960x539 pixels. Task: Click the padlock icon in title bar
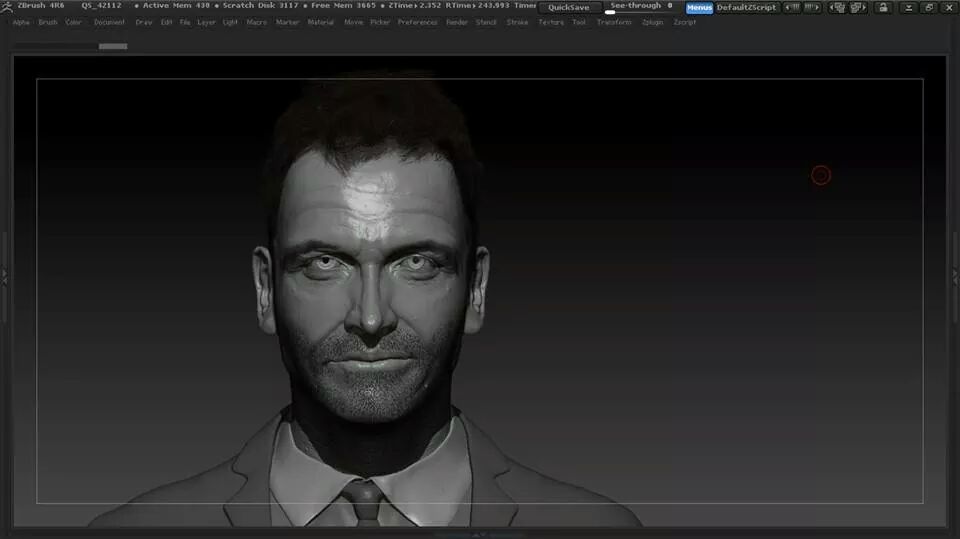[883, 7]
